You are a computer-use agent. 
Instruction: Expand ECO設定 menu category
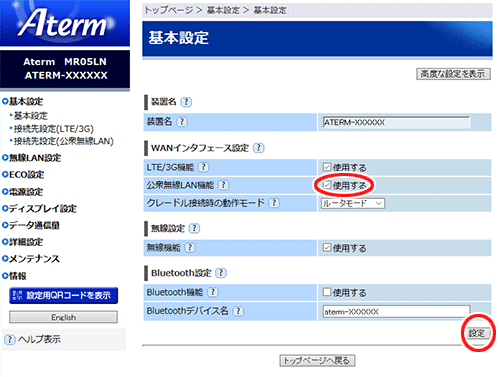tap(23, 174)
